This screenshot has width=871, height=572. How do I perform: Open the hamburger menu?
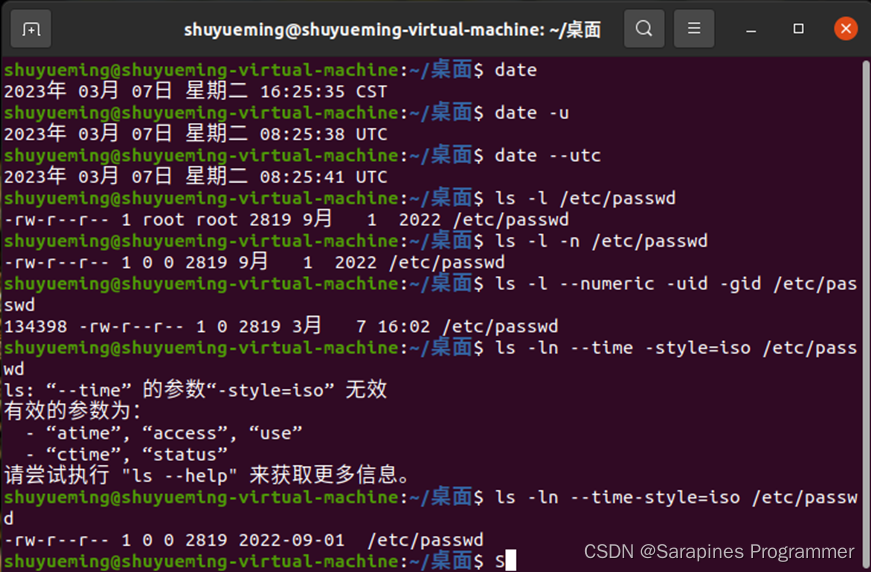[694, 28]
